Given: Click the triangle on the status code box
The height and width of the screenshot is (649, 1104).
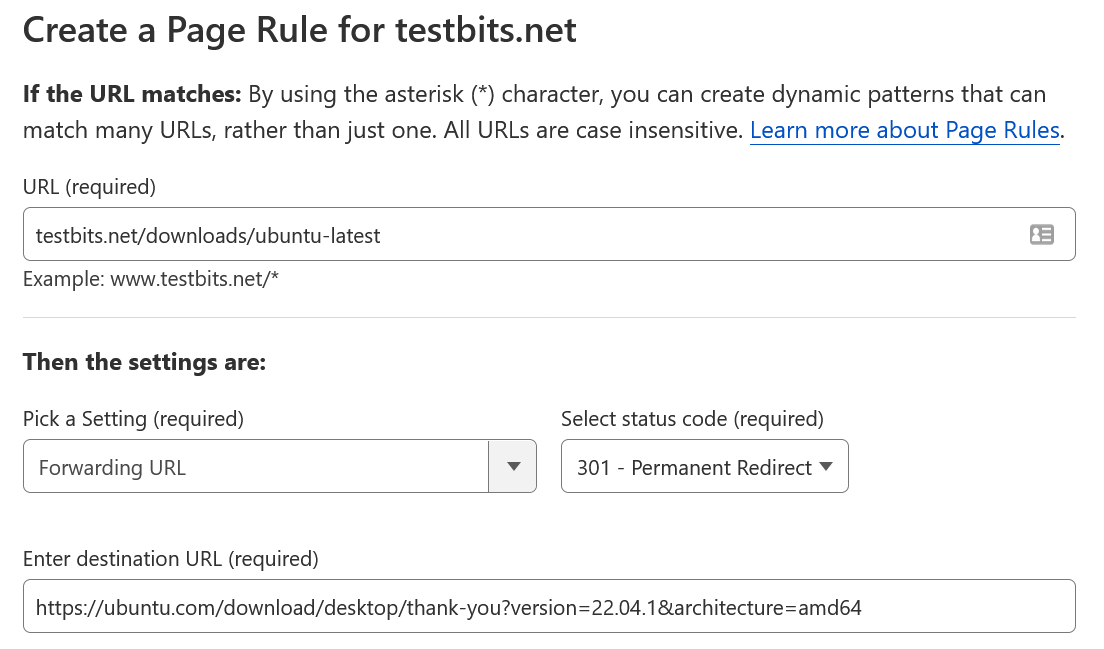Looking at the screenshot, I should (x=828, y=466).
